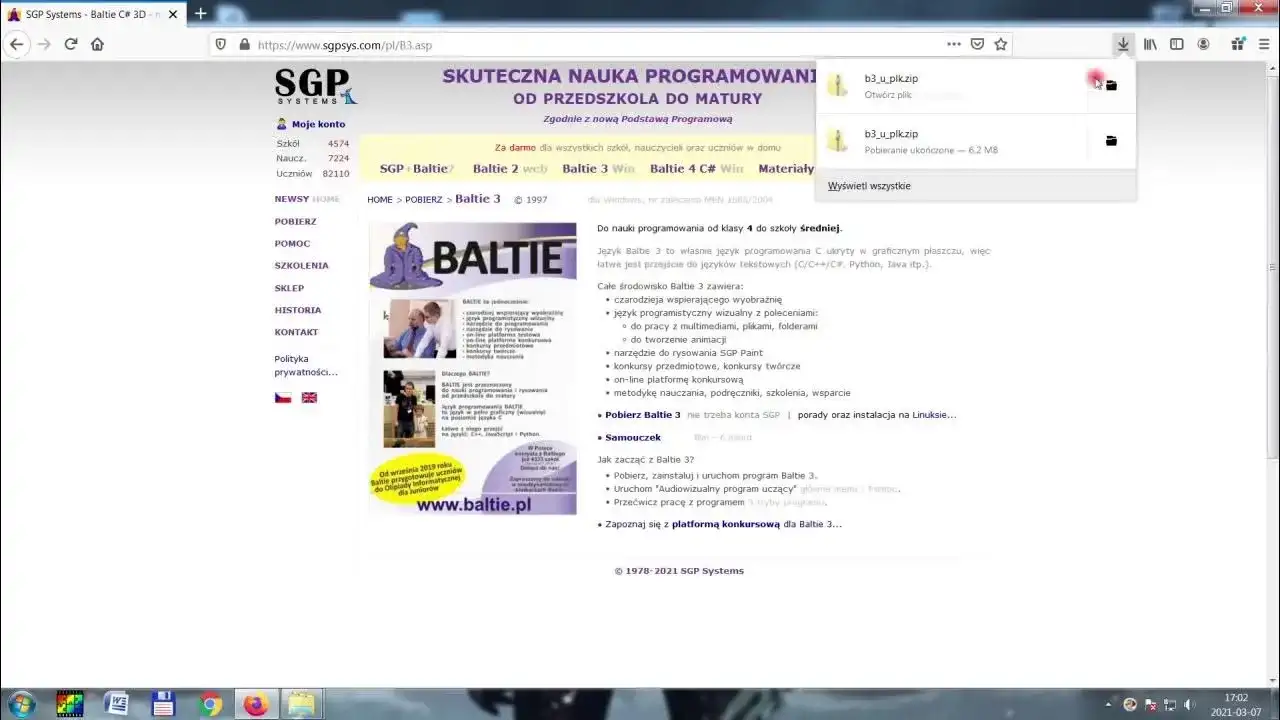1280x720 pixels.
Task: Click the Windows Start button
Action: 19,704
